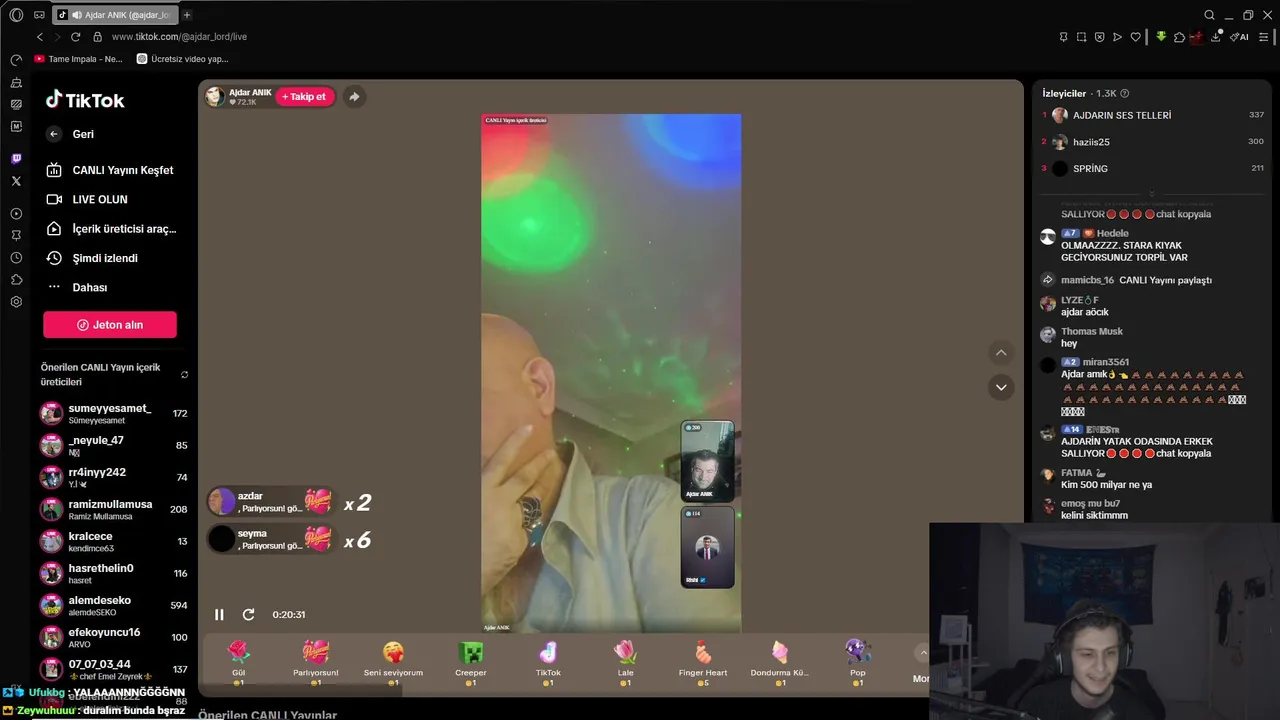Send the Dondurma ice cream gift
This screenshot has height=720, width=1280.
(780, 662)
